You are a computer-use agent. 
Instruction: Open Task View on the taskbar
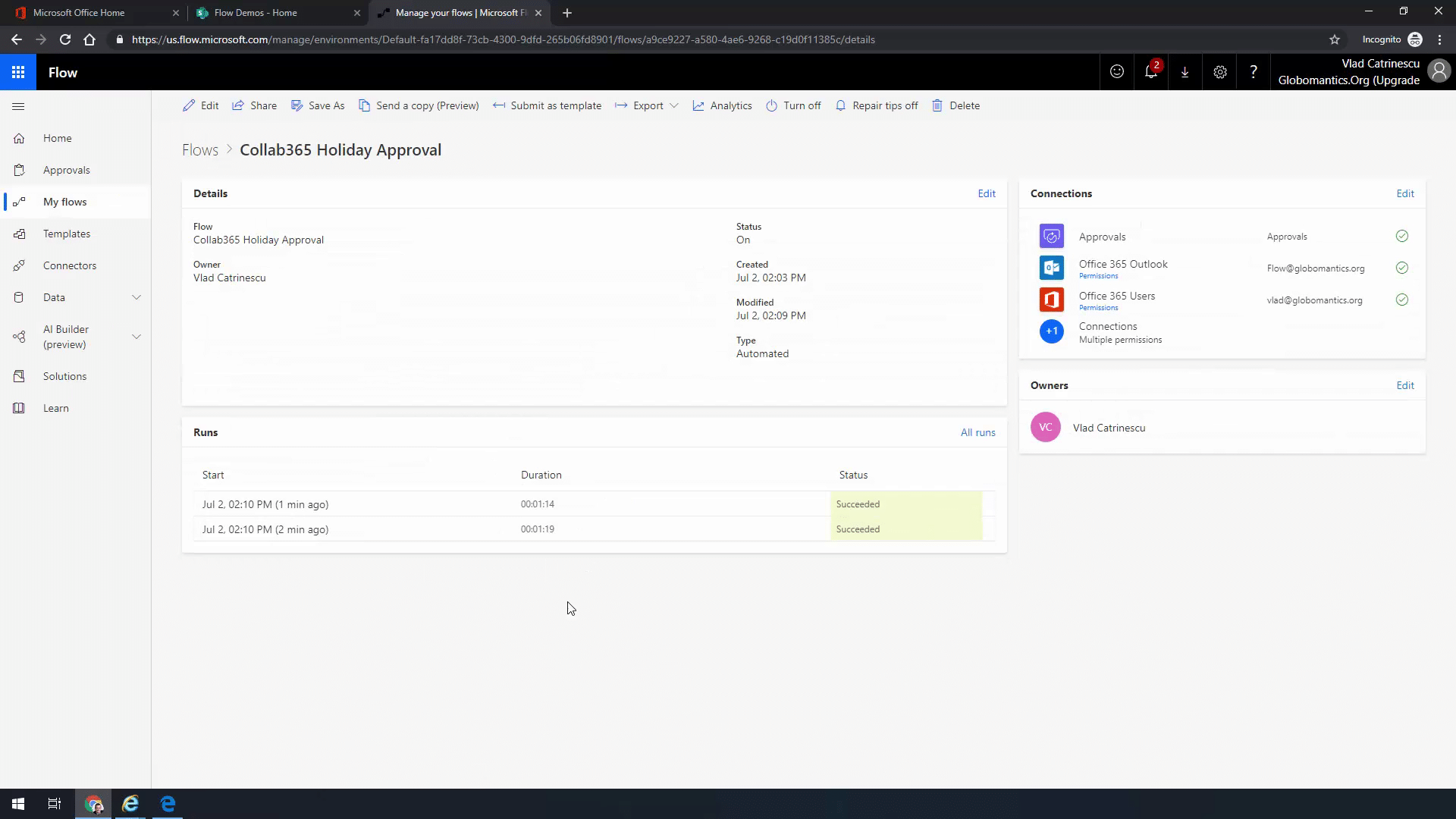coord(55,804)
